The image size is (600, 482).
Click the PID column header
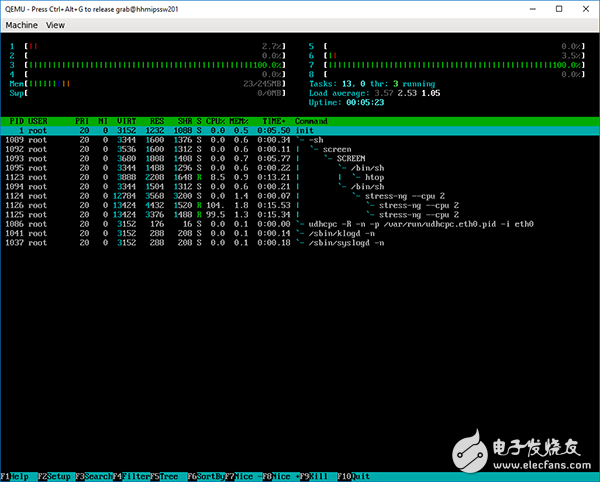pyautogui.click(x=17, y=121)
